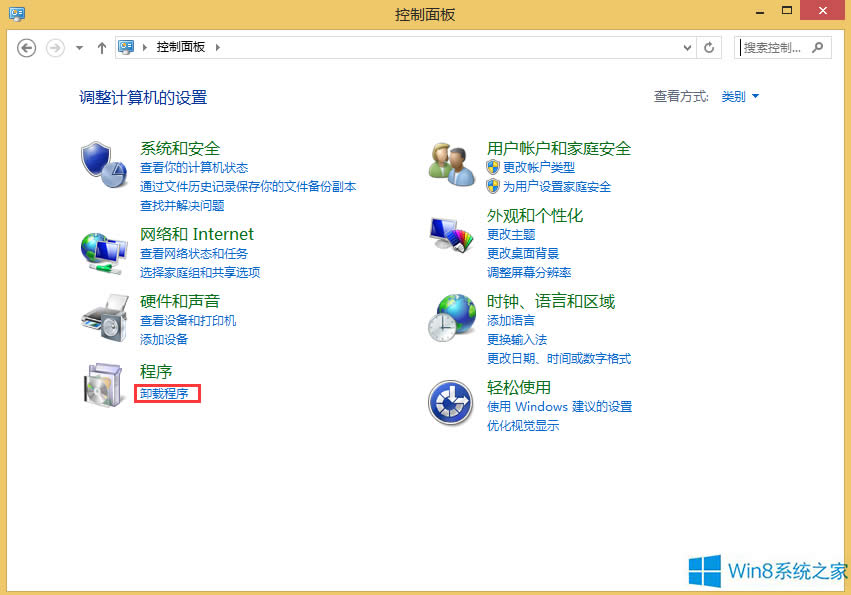Click the up-arrow navigation button
851x595 pixels.
pos(102,47)
